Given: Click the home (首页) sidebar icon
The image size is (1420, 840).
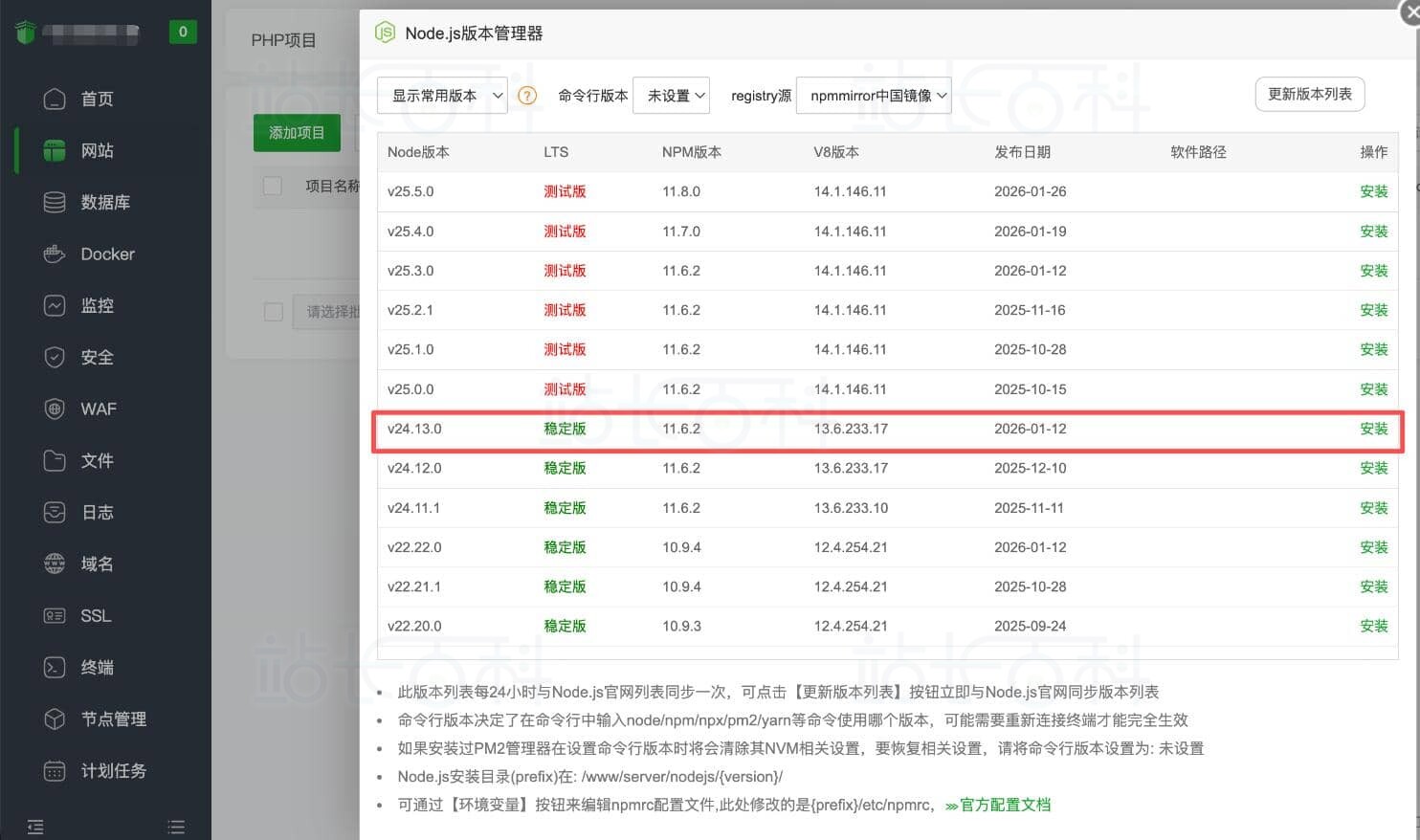Looking at the screenshot, I should (x=55, y=99).
